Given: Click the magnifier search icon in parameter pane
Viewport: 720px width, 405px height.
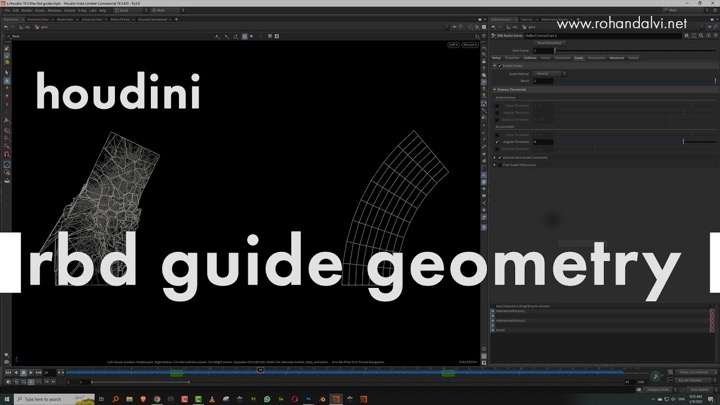Looking at the screenshot, I should 701,35.
